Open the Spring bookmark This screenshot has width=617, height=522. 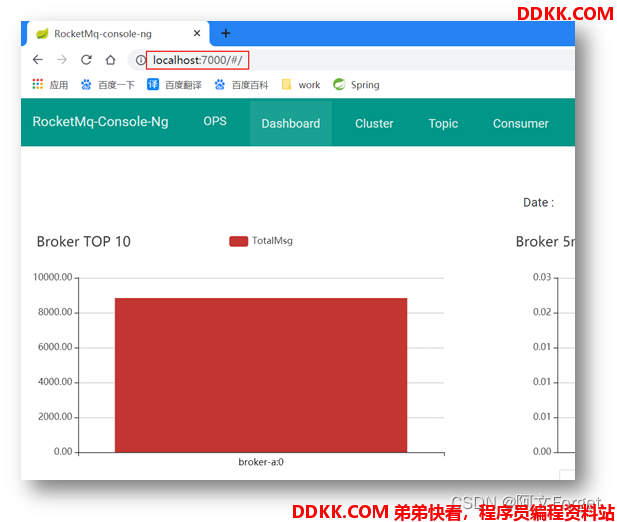[356, 85]
